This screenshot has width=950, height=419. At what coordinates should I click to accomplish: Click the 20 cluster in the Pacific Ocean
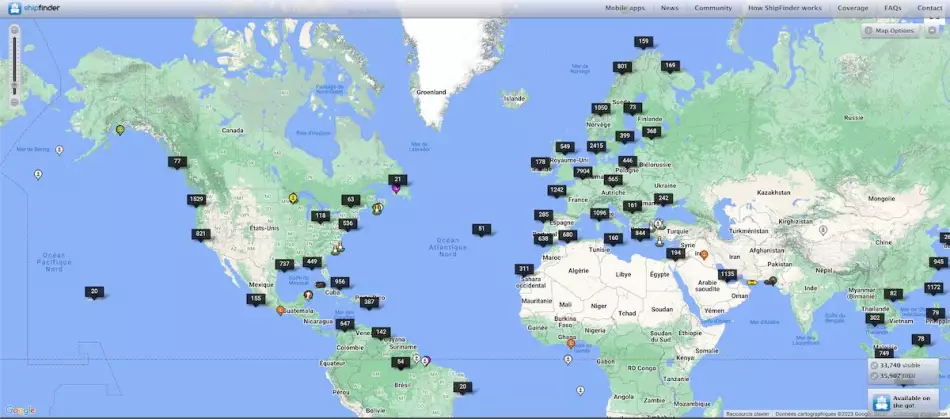click(94, 292)
